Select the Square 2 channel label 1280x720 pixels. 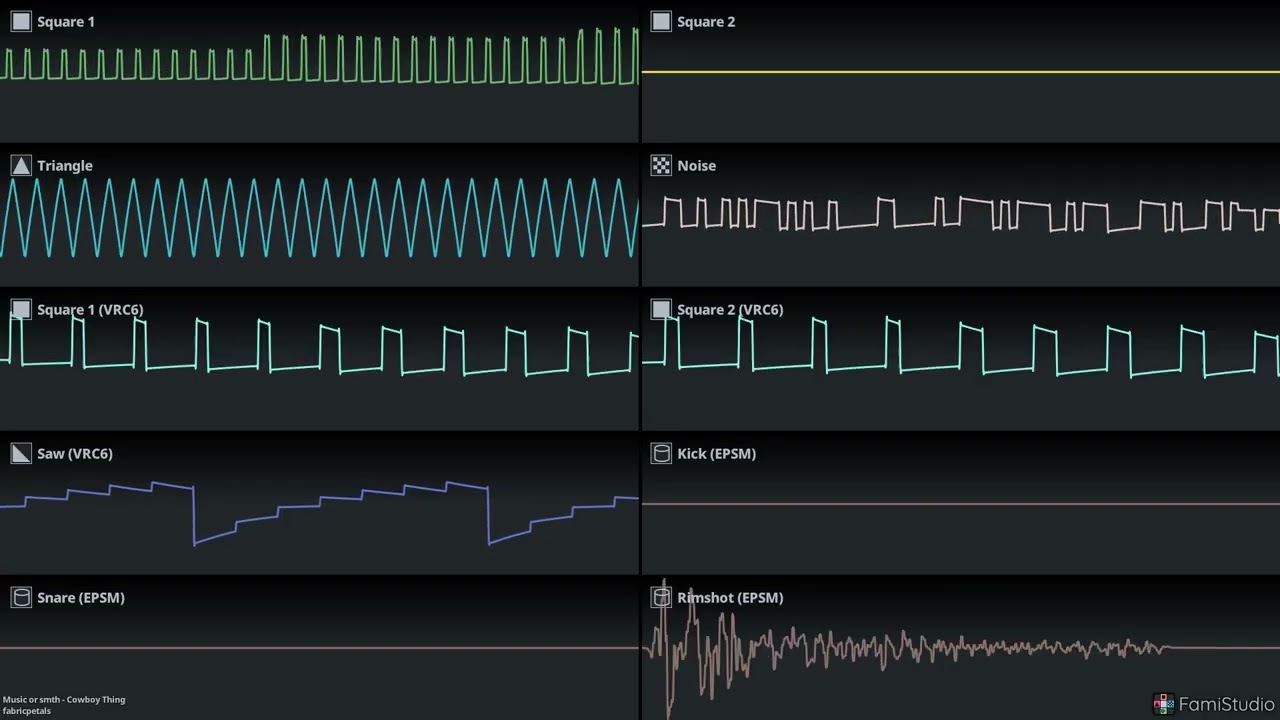pyautogui.click(x=706, y=22)
